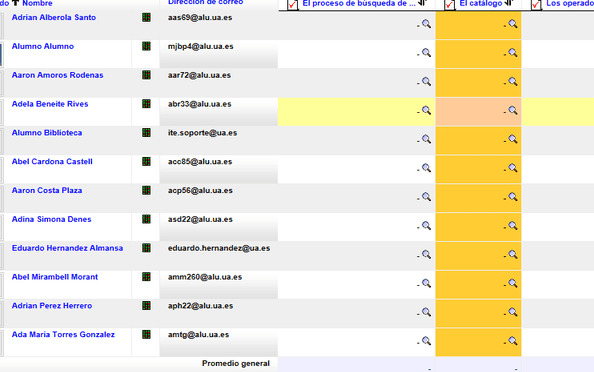Open Adrian Perez Herrero profile link
This screenshot has height=372, width=594.
(52, 305)
